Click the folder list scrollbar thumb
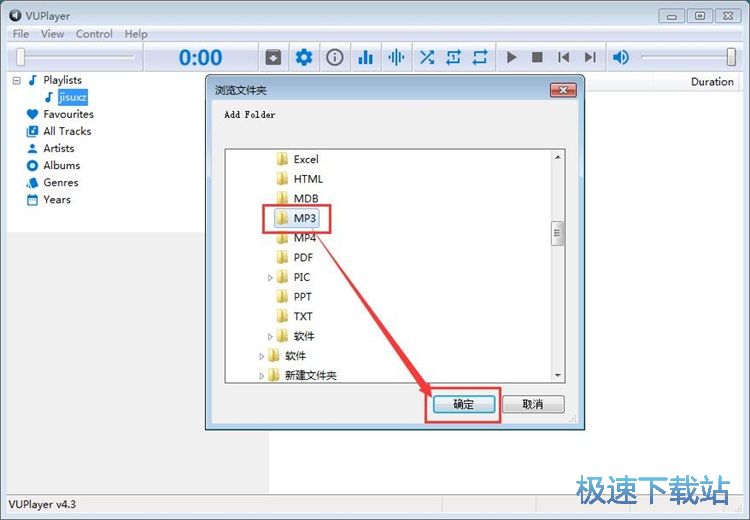 pos(557,233)
